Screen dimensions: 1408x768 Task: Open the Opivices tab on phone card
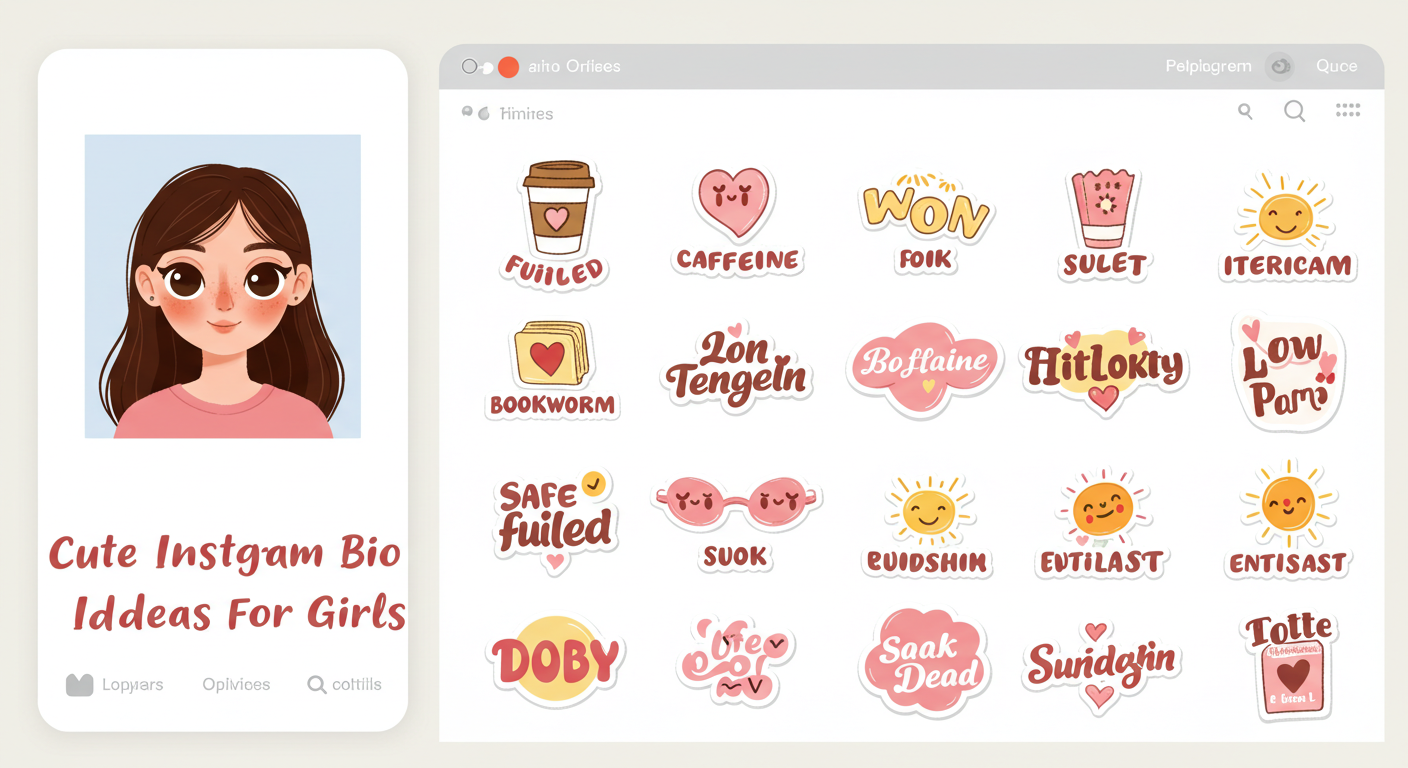coord(236,685)
